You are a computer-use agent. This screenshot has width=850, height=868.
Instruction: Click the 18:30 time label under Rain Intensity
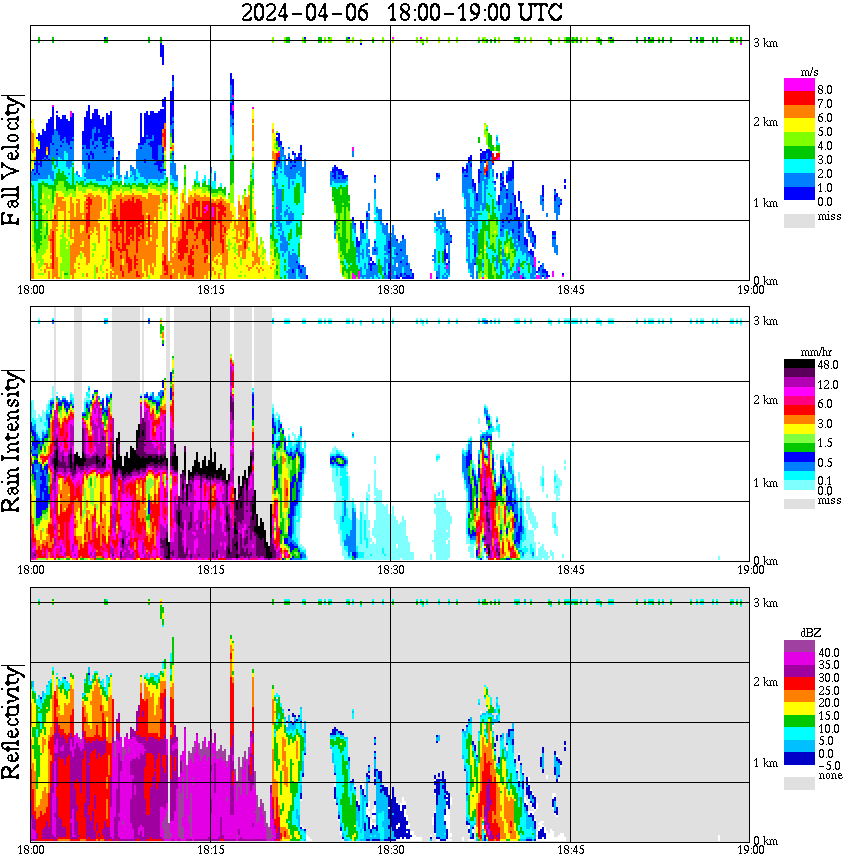point(390,570)
